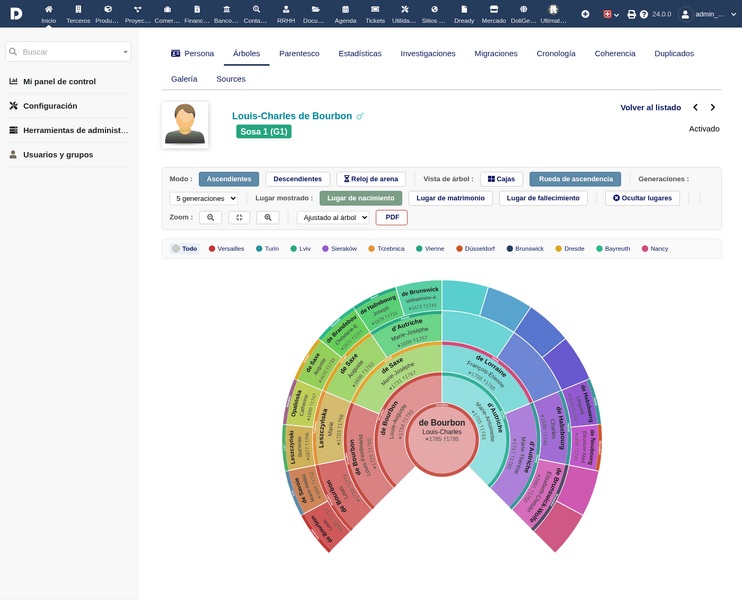Open the Utilidades tools icon
This screenshot has width=742, height=600.
[405, 9]
